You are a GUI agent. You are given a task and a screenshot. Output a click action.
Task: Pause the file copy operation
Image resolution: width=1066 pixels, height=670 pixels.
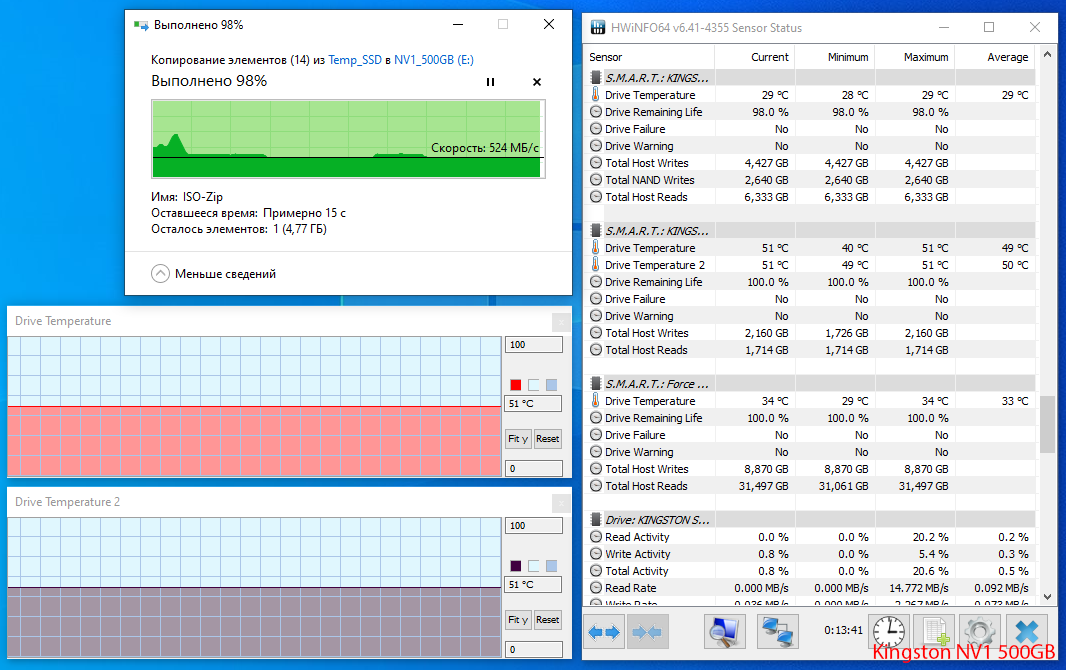coord(490,82)
